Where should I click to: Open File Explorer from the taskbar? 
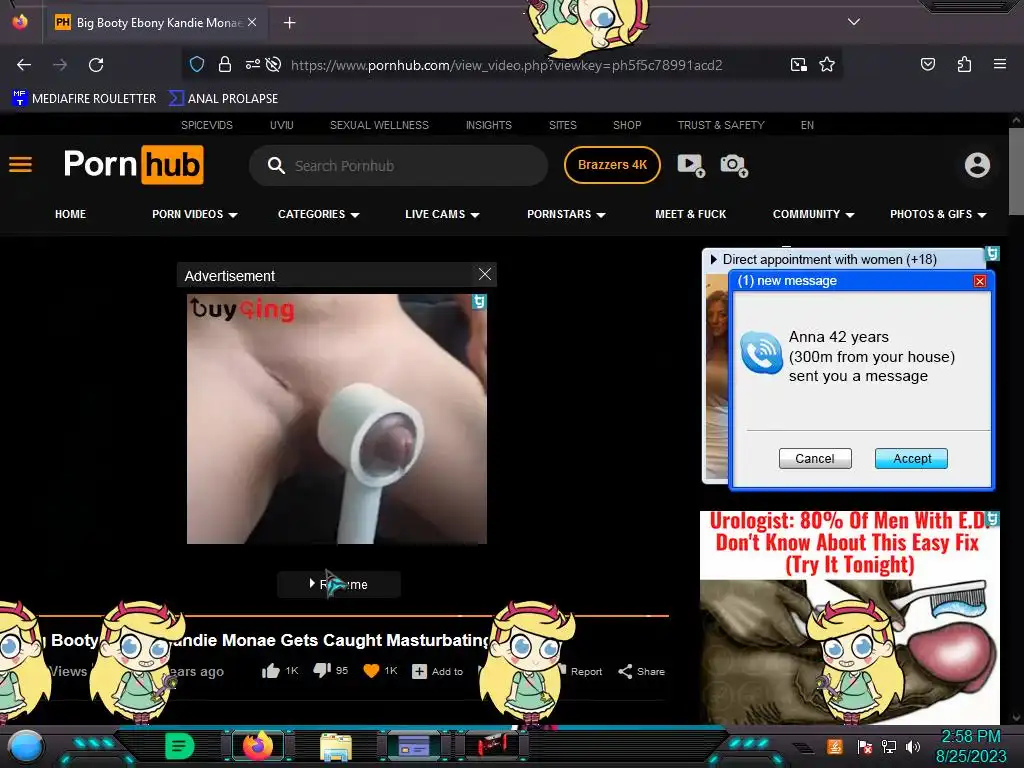click(x=336, y=746)
